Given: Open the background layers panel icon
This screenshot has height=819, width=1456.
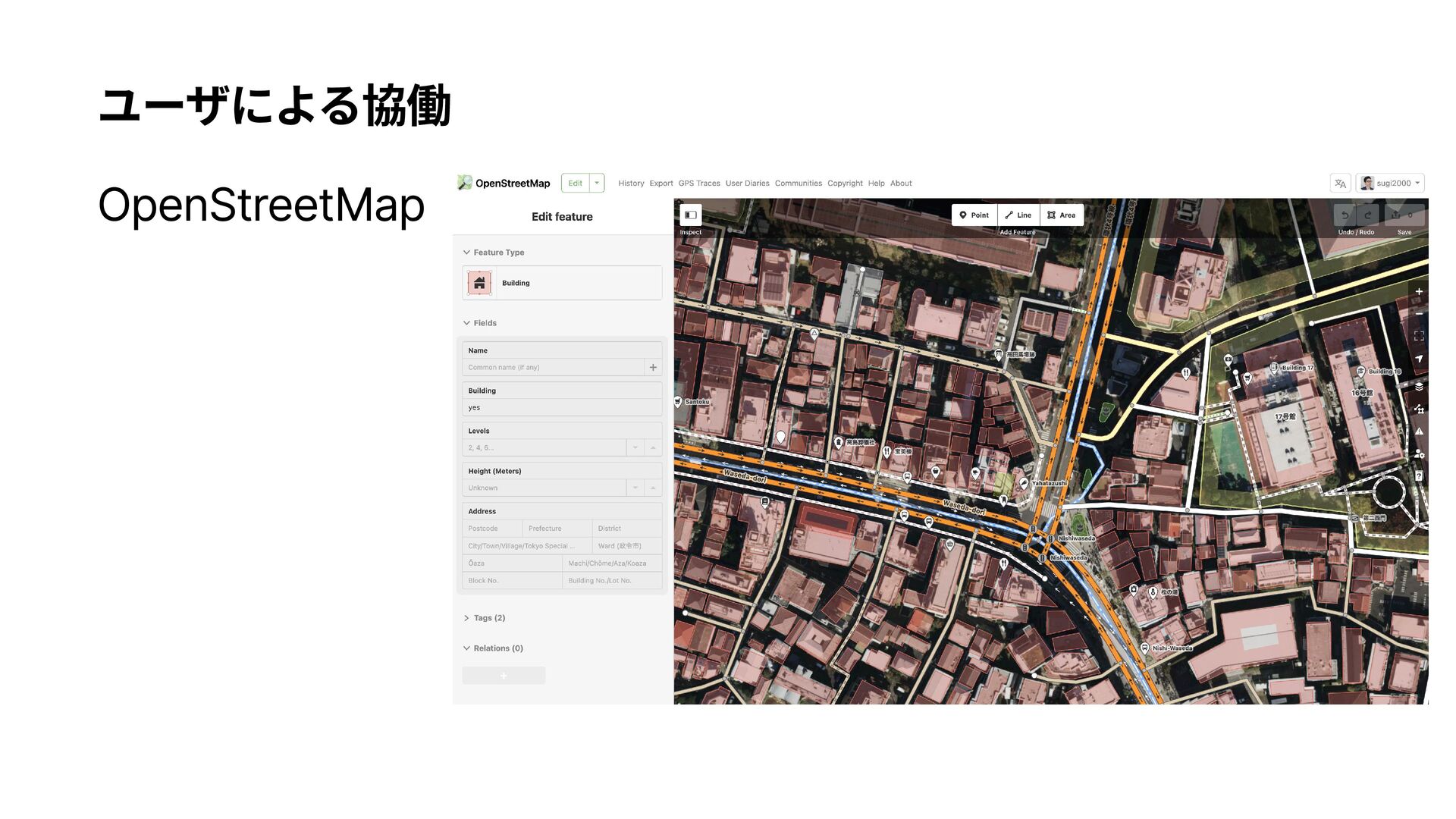Looking at the screenshot, I should tap(1418, 387).
